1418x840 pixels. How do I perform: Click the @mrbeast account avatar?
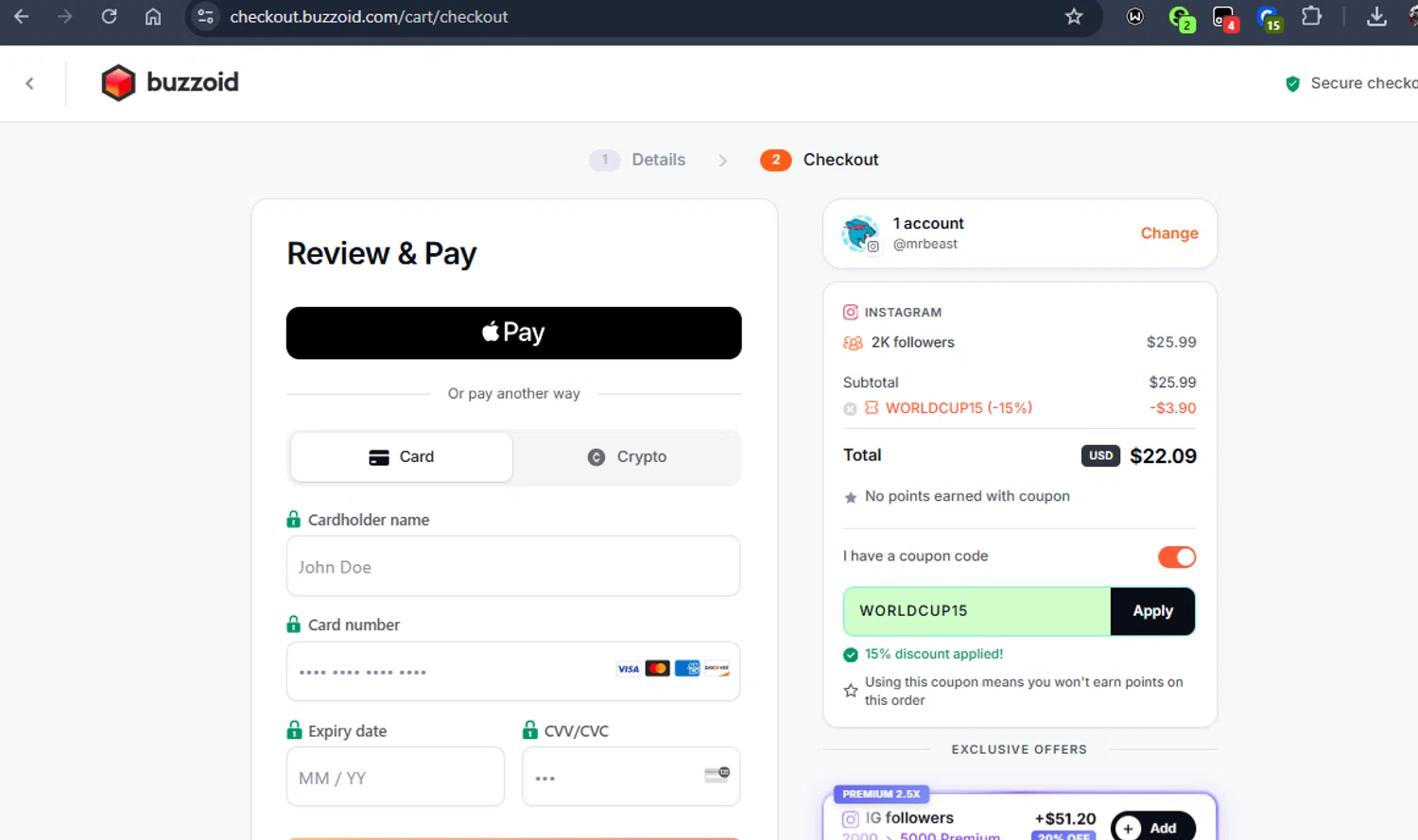point(860,233)
